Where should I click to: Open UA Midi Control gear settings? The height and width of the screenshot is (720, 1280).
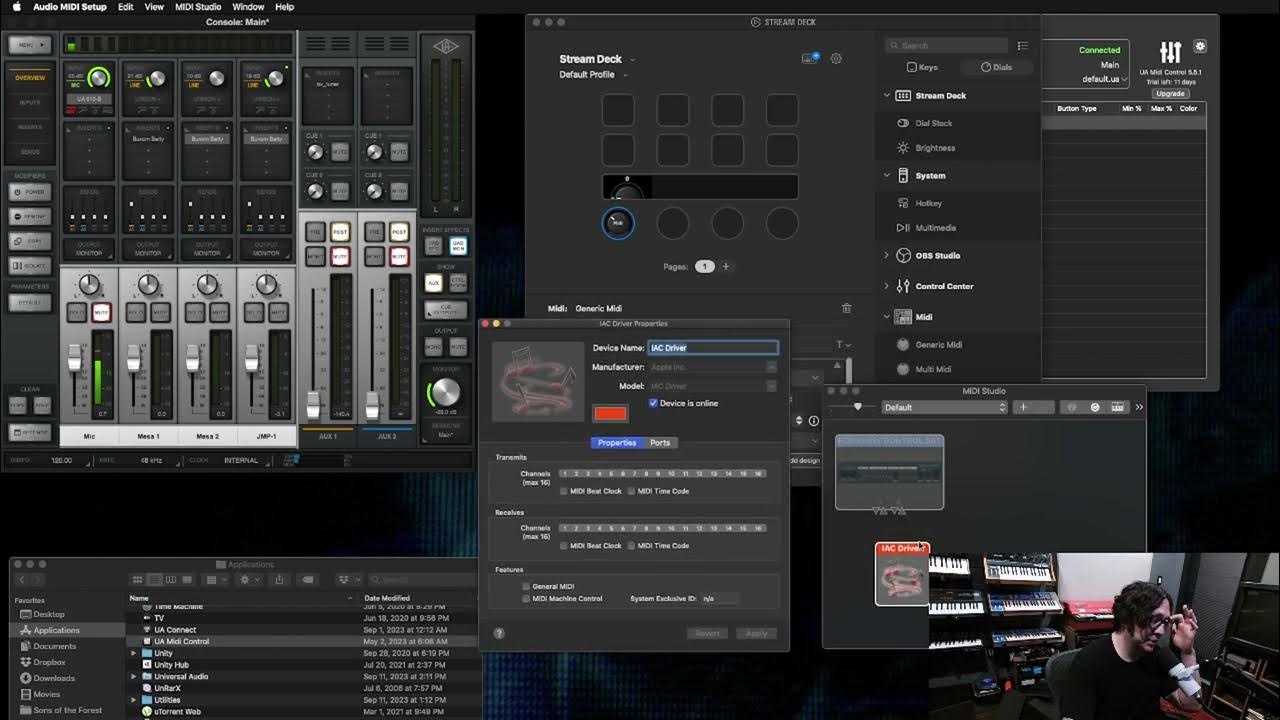pyautogui.click(x=1200, y=46)
